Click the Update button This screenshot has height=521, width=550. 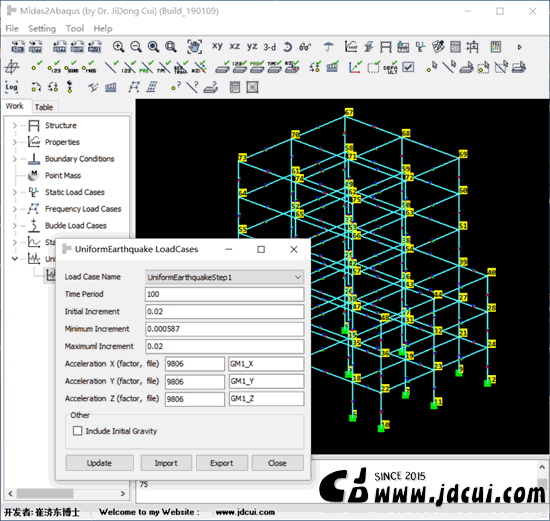[x=99, y=463]
